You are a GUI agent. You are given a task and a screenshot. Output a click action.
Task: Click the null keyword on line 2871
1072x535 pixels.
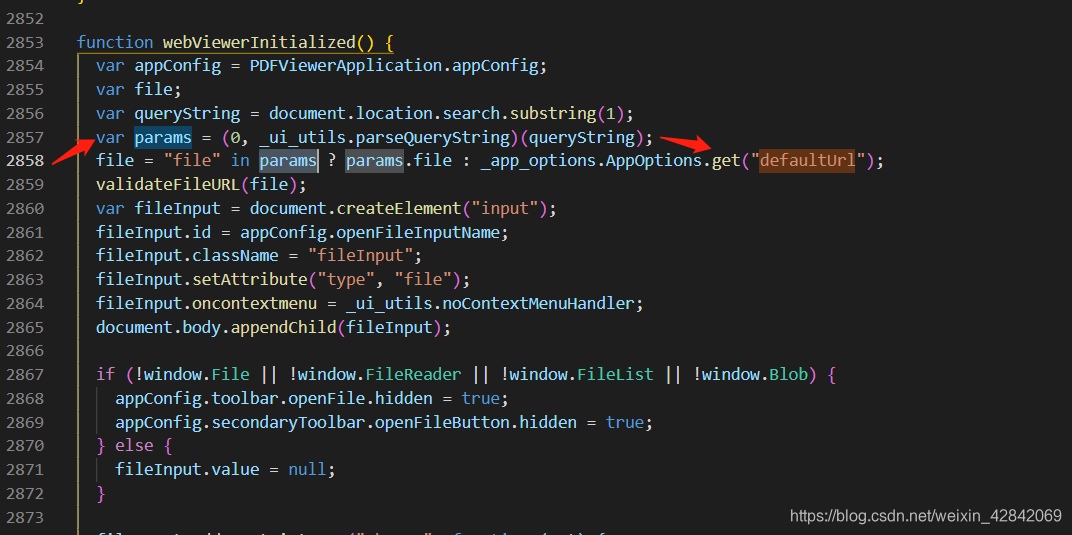pos(308,470)
